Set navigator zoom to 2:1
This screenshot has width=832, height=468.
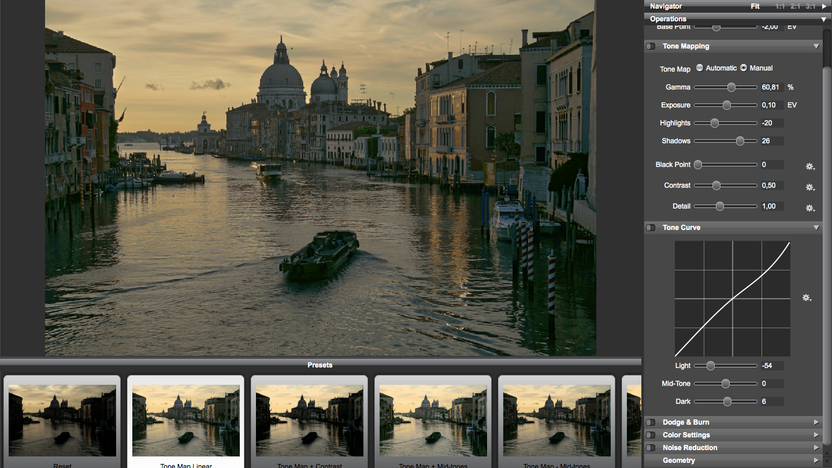pyautogui.click(x=795, y=6)
